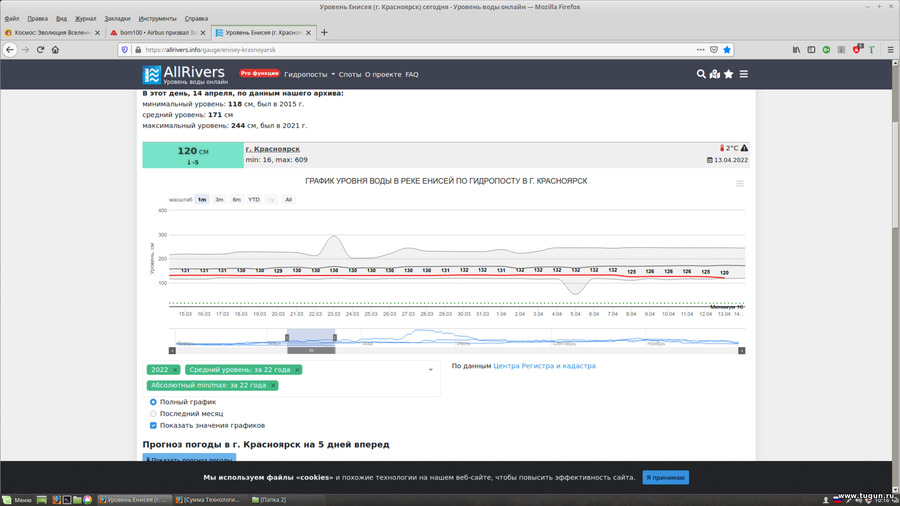
Task: Remove the 2022 tag
Action: [175, 370]
